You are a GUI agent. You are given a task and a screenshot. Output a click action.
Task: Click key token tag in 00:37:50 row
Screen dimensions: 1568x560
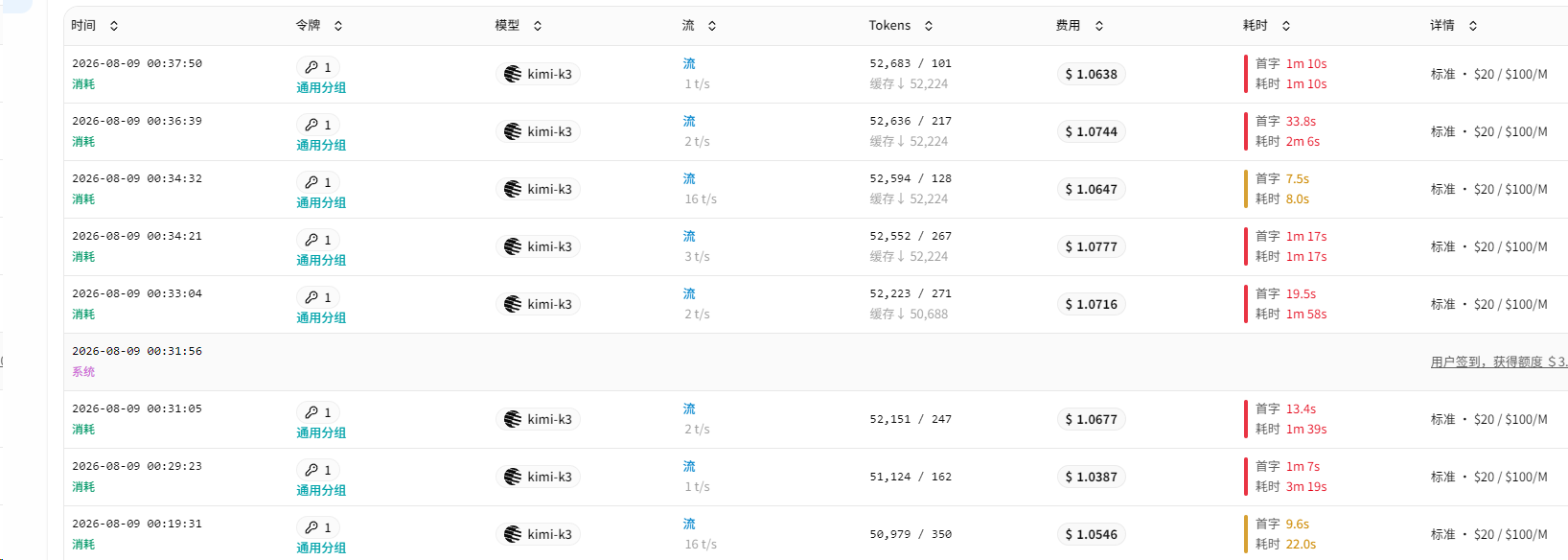pos(318,67)
